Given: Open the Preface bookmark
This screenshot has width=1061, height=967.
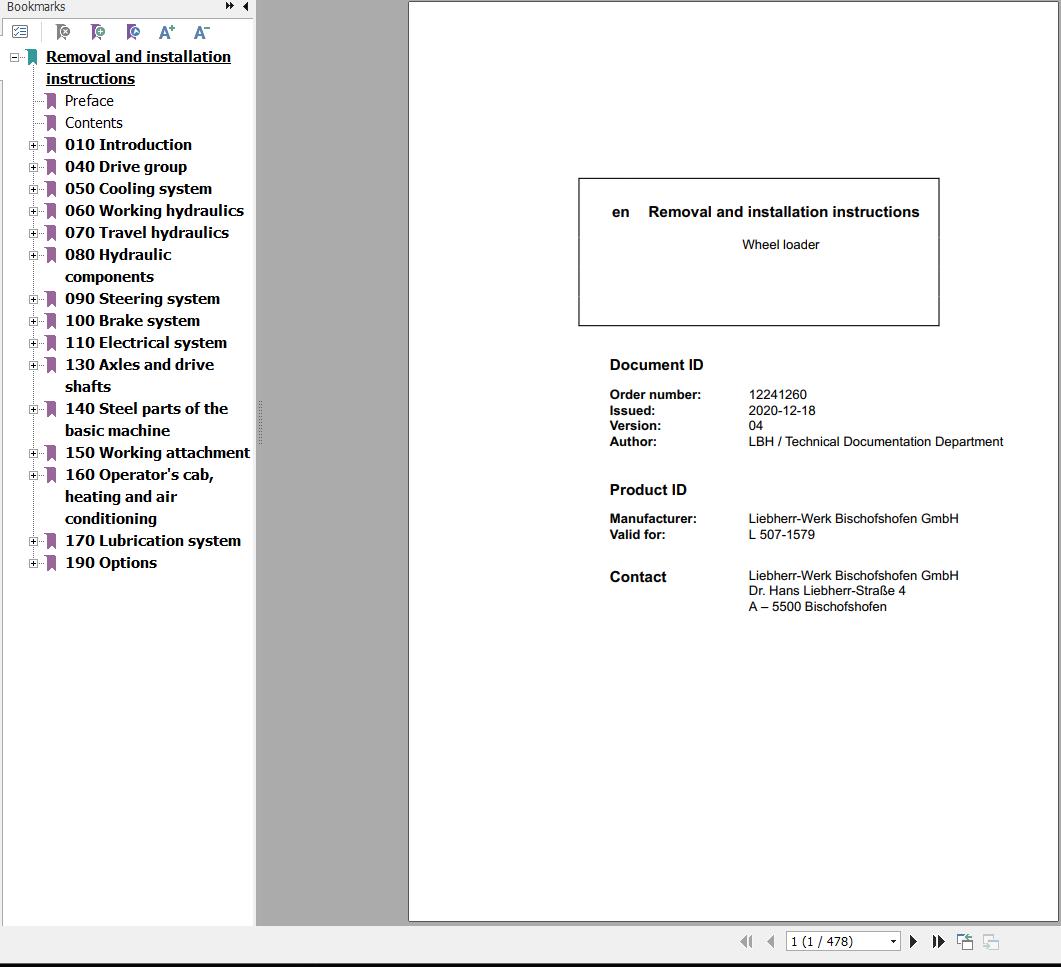Looking at the screenshot, I should pyautogui.click(x=89, y=101).
